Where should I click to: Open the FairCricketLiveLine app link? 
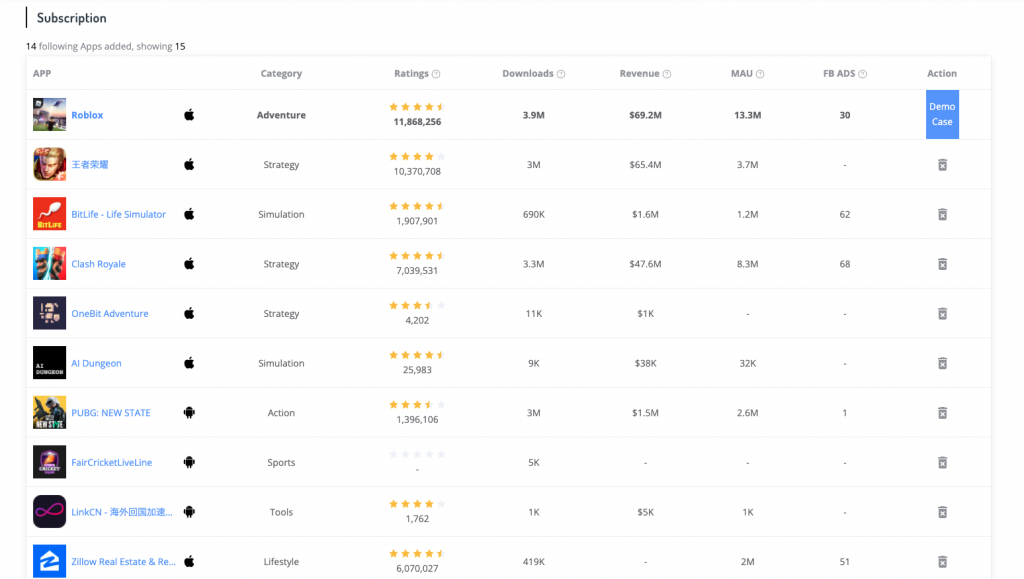click(112, 463)
